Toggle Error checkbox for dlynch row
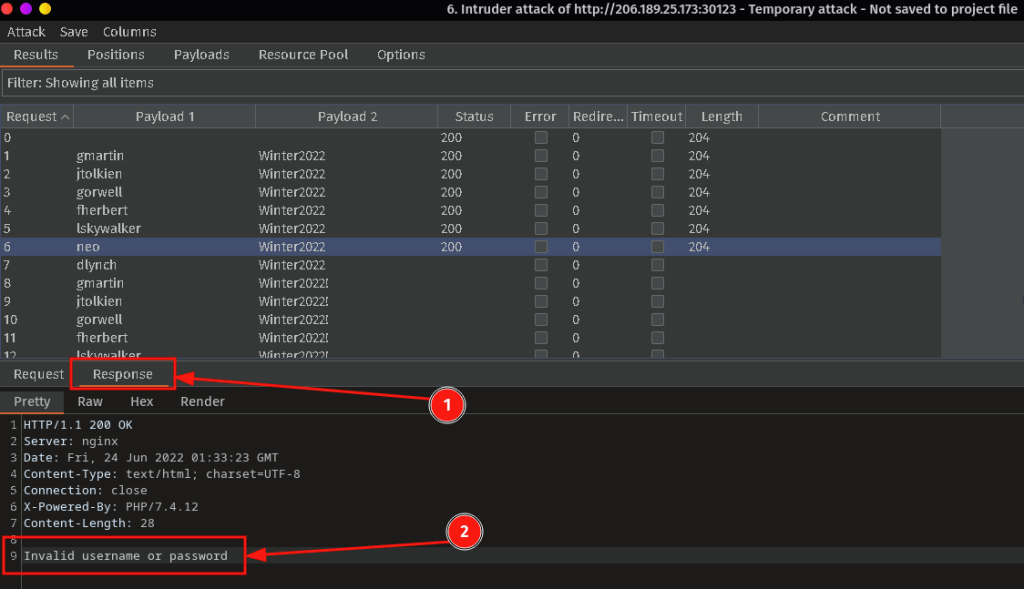Screen dimensions: 1024x589 click(541, 265)
